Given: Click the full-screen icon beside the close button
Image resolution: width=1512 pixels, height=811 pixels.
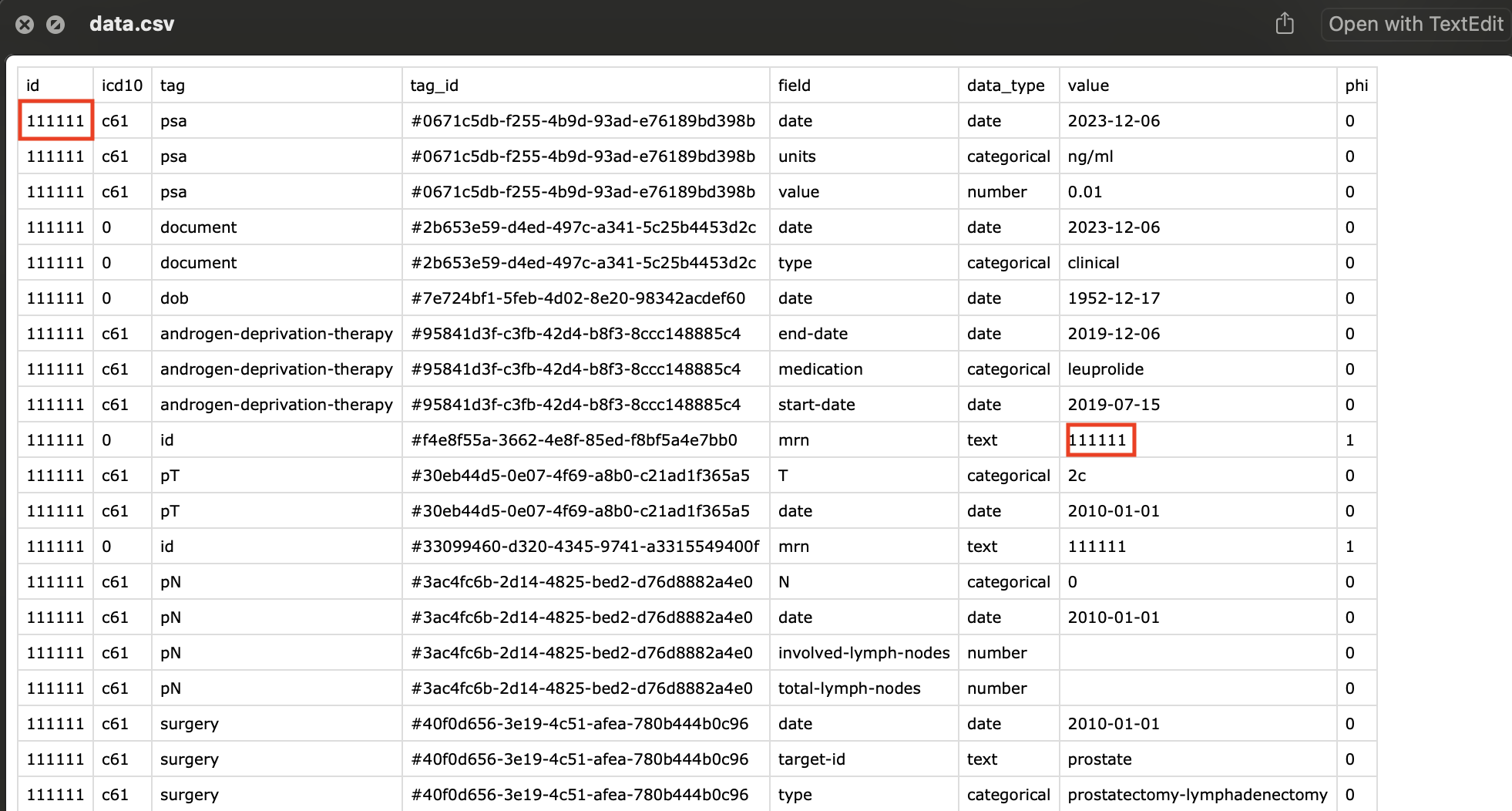Looking at the screenshot, I should point(55,25).
